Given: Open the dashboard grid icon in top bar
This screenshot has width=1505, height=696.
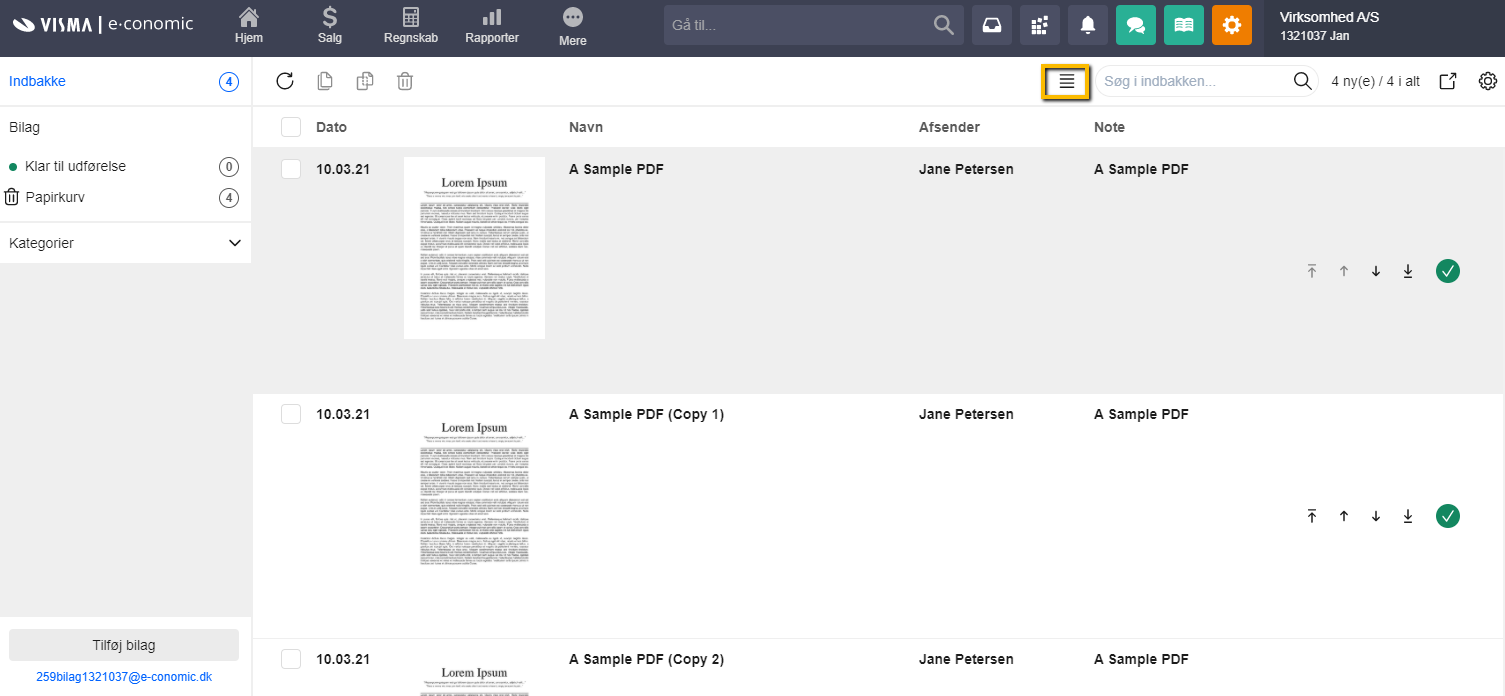Looking at the screenshot, I should (x=1040, y=25).
